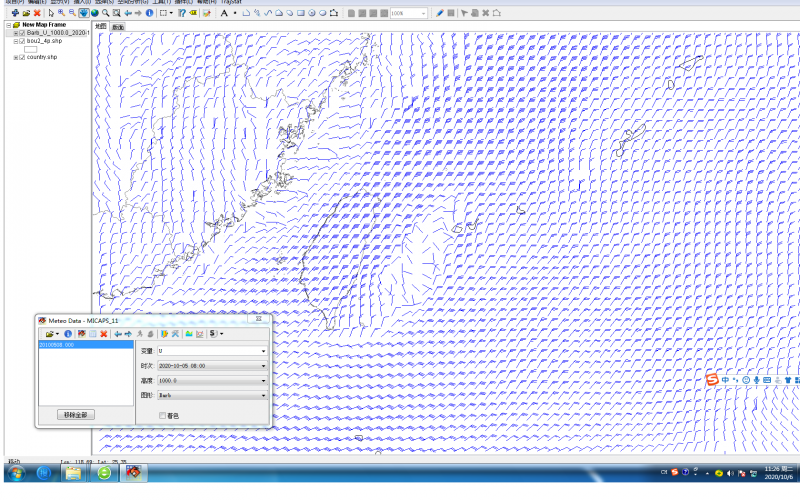
Task: Click the open data file icon in Meteo Data
Action: pos(48,333)
